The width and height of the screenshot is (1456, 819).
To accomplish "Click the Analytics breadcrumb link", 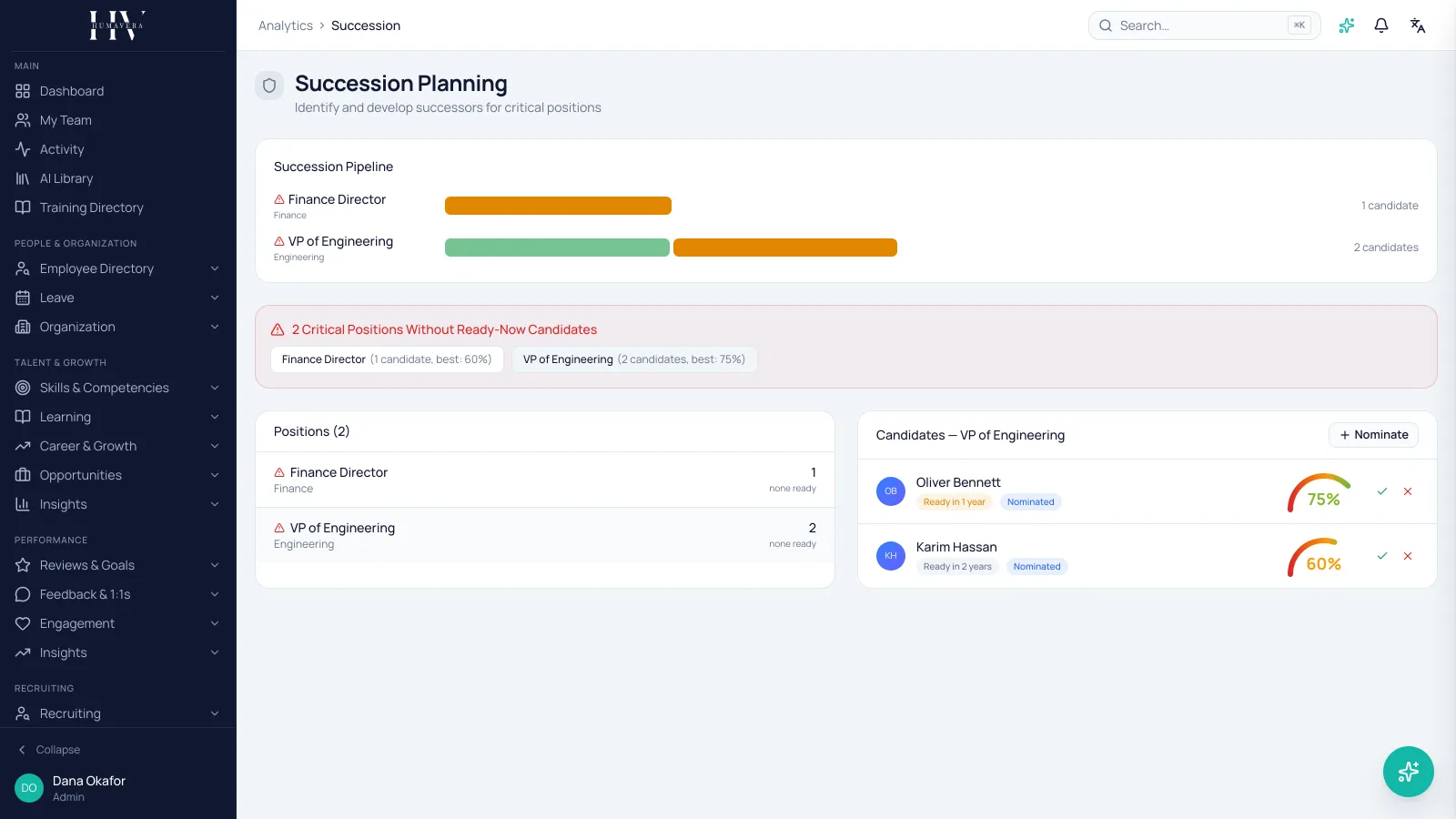I will coord(286,25).
